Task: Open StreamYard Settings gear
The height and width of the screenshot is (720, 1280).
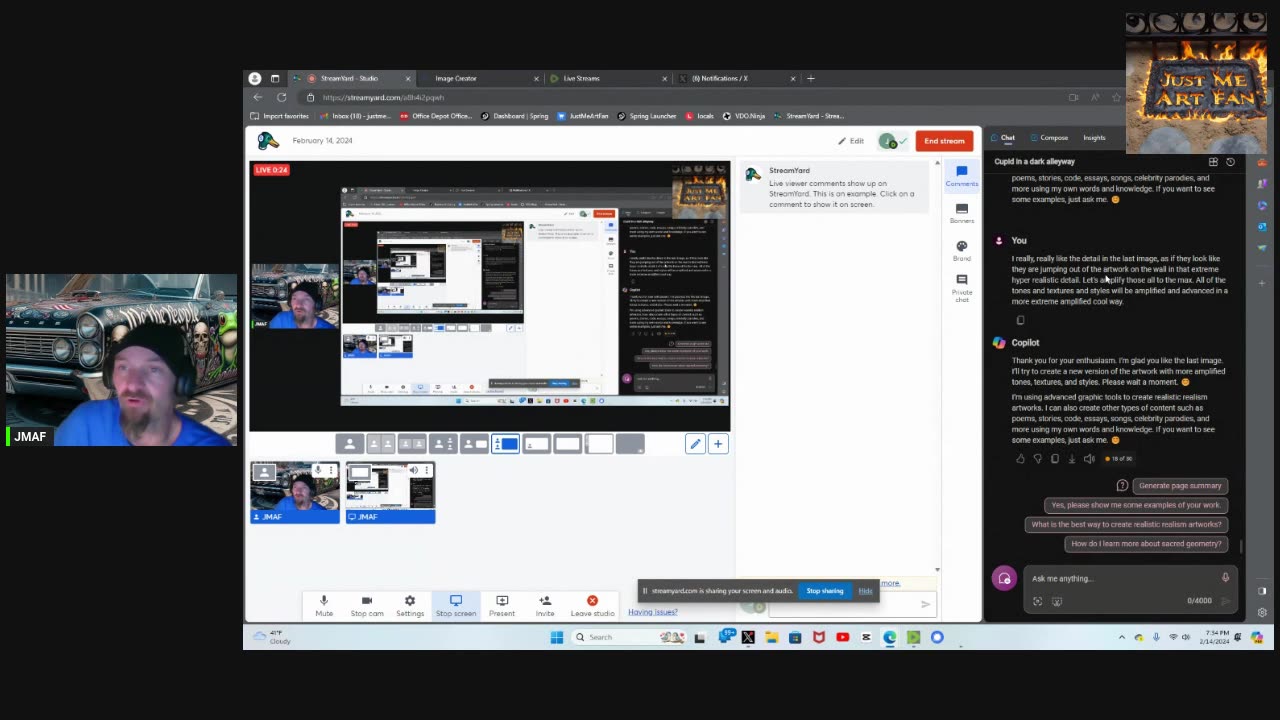Action: [x=410, y=606]
